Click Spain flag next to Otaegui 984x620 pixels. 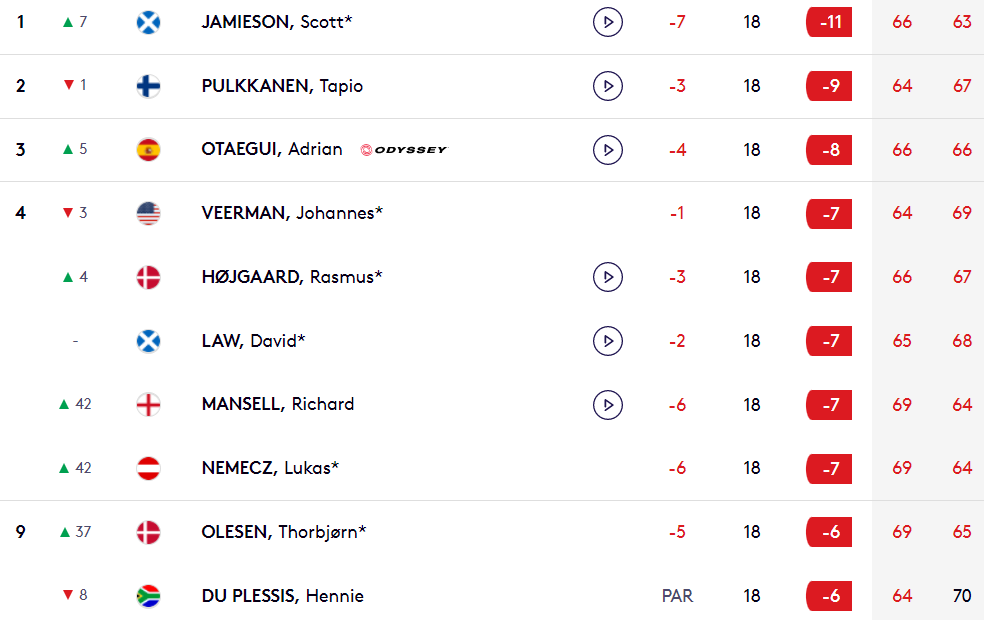[148, 150]
